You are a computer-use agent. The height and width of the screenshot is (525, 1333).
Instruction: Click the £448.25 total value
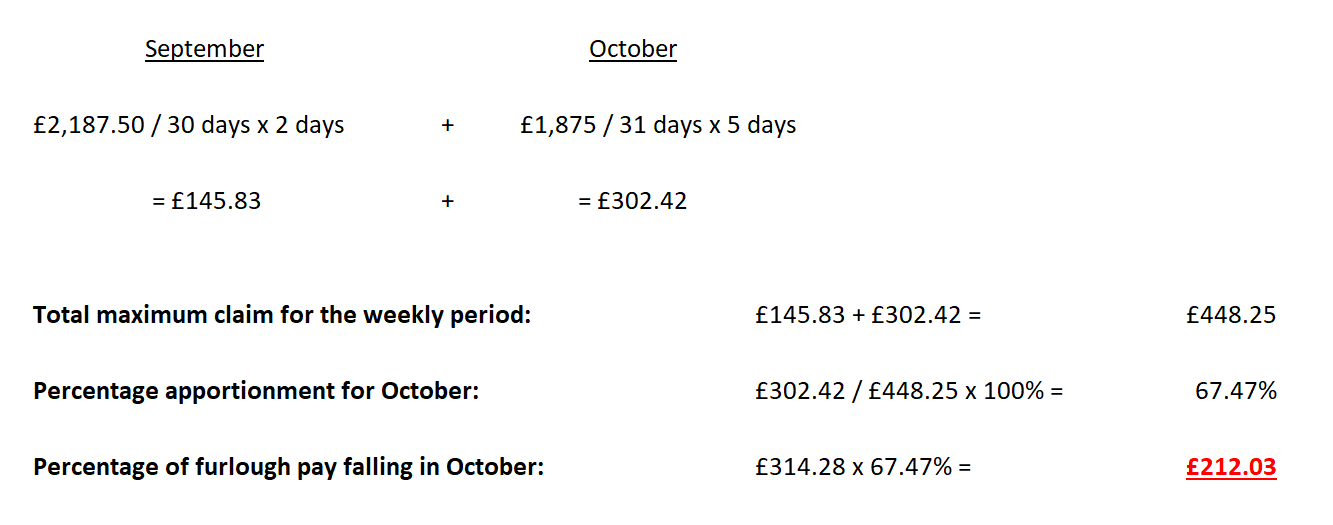point(1231,315)
